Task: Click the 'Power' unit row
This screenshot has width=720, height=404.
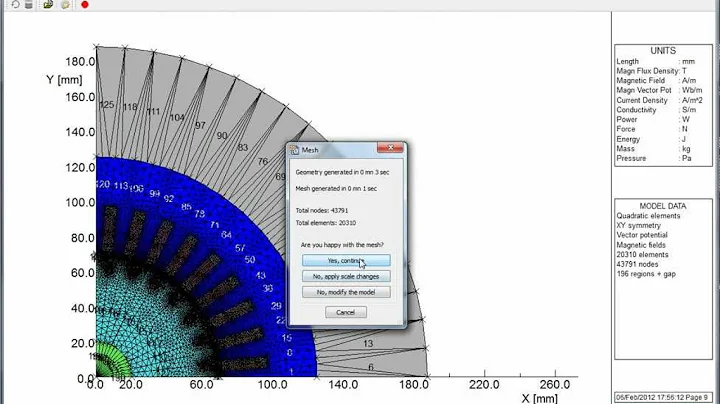Action: point(653,119)
